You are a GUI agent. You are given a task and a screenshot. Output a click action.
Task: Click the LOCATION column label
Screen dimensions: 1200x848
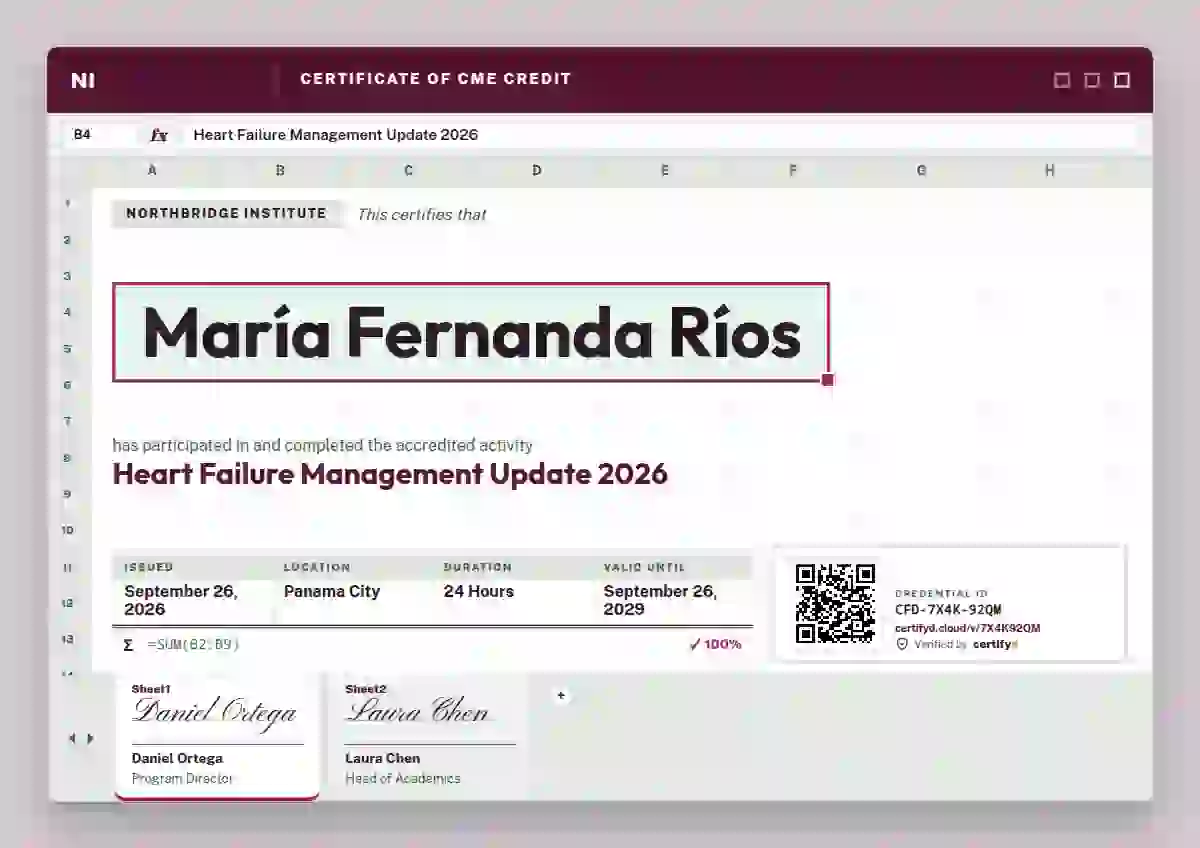tap(317, 567)
